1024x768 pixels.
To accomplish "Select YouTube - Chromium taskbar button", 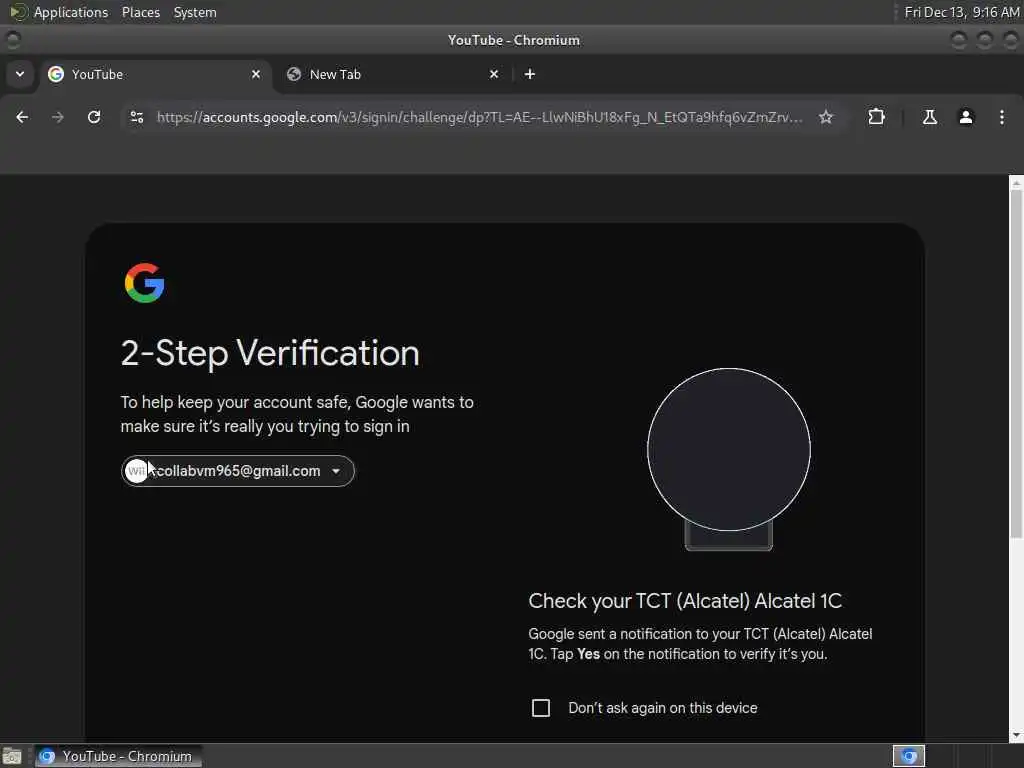I will (118, 756).
